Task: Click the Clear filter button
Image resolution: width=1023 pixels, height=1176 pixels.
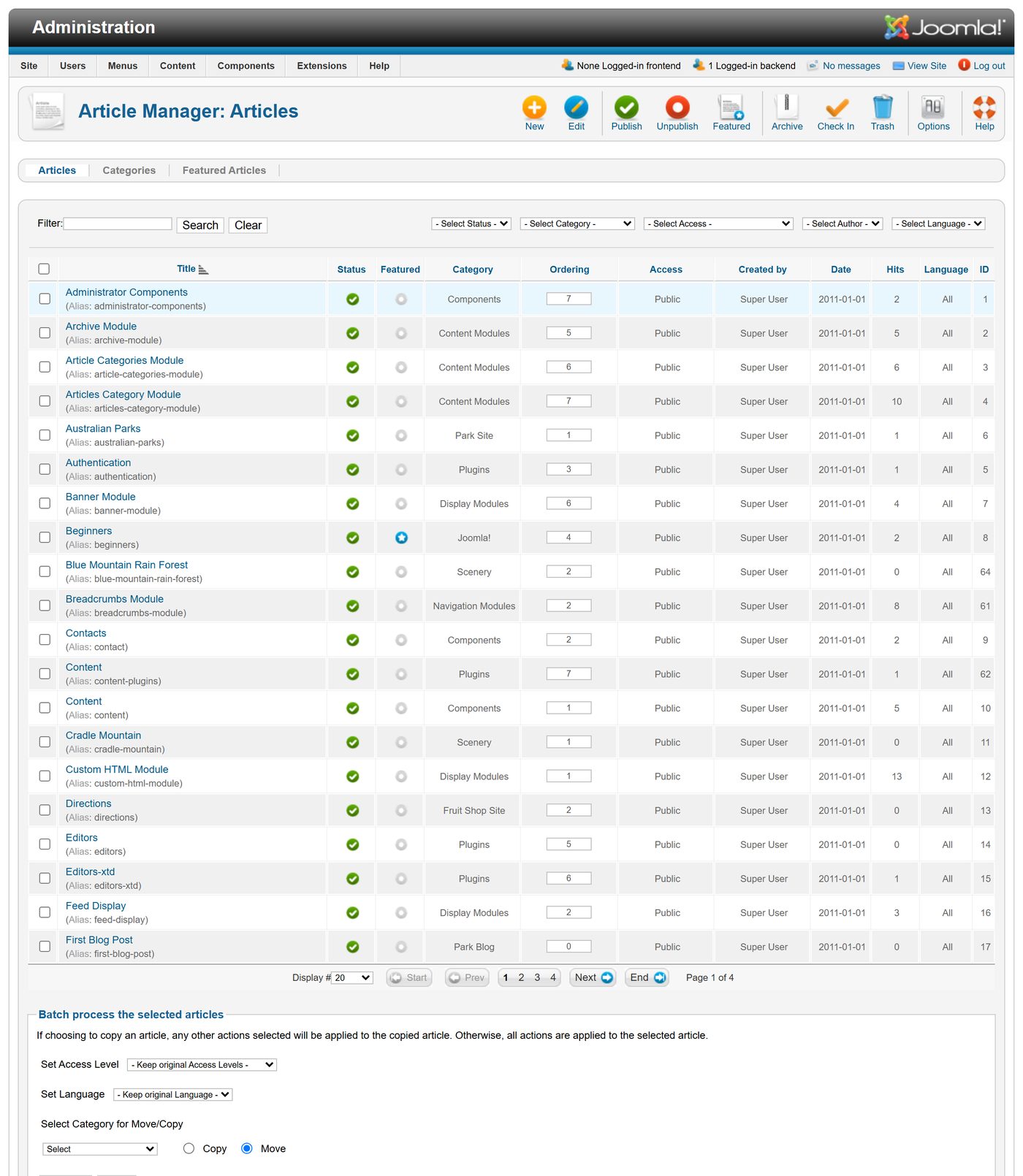Action: (x=248, y=225)
